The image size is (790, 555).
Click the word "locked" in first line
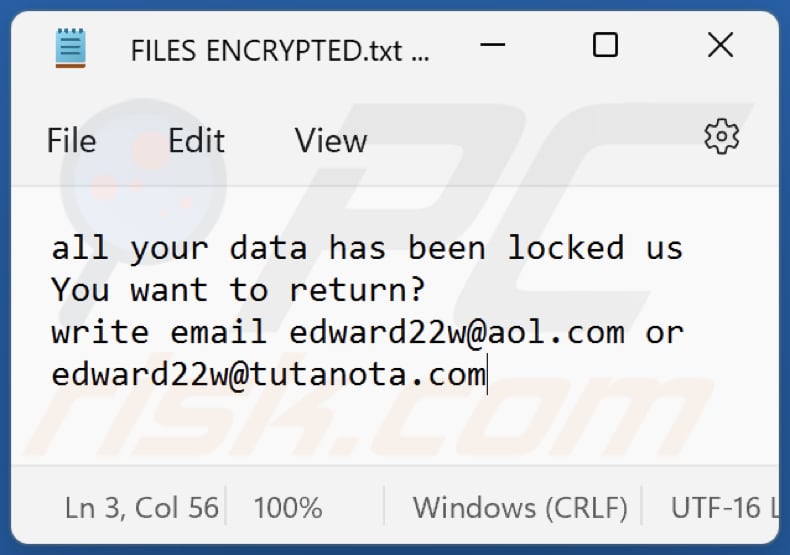[565, 247]
